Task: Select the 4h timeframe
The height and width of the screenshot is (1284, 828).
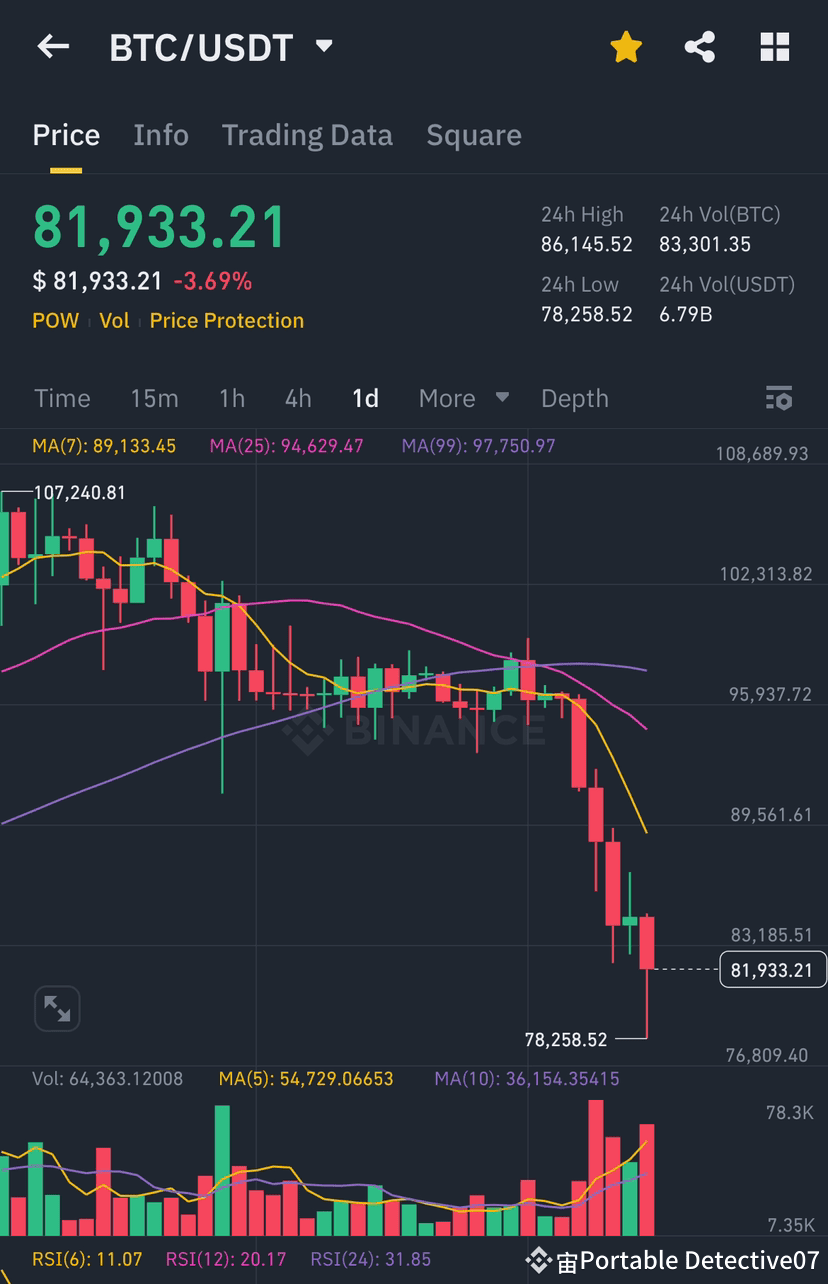Action: pyautogui.click(x=297, y=398)
